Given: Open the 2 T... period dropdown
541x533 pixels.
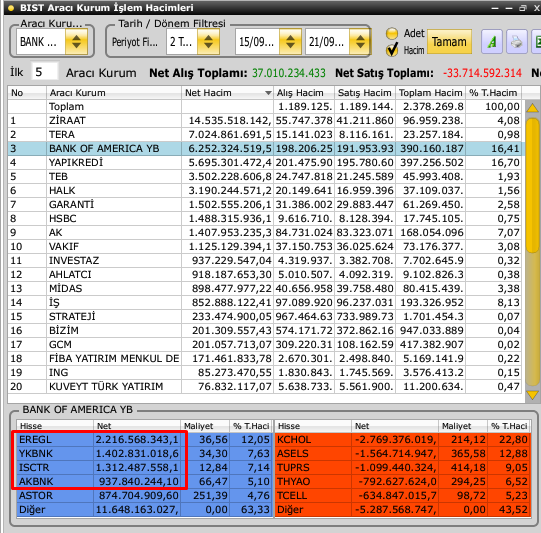Looking at the screenshot, I should 208,42.
